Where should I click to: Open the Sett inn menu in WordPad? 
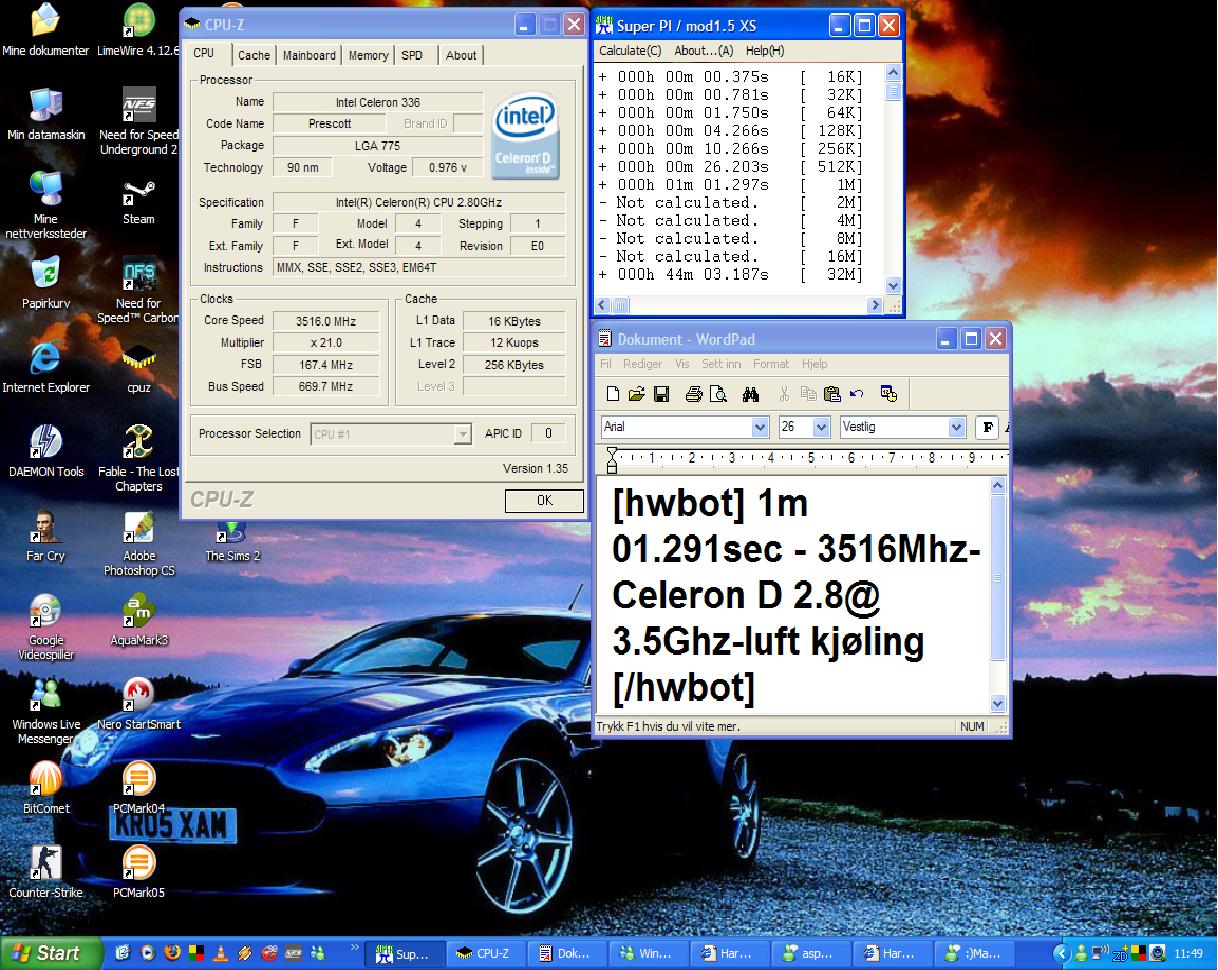point(721,364)
